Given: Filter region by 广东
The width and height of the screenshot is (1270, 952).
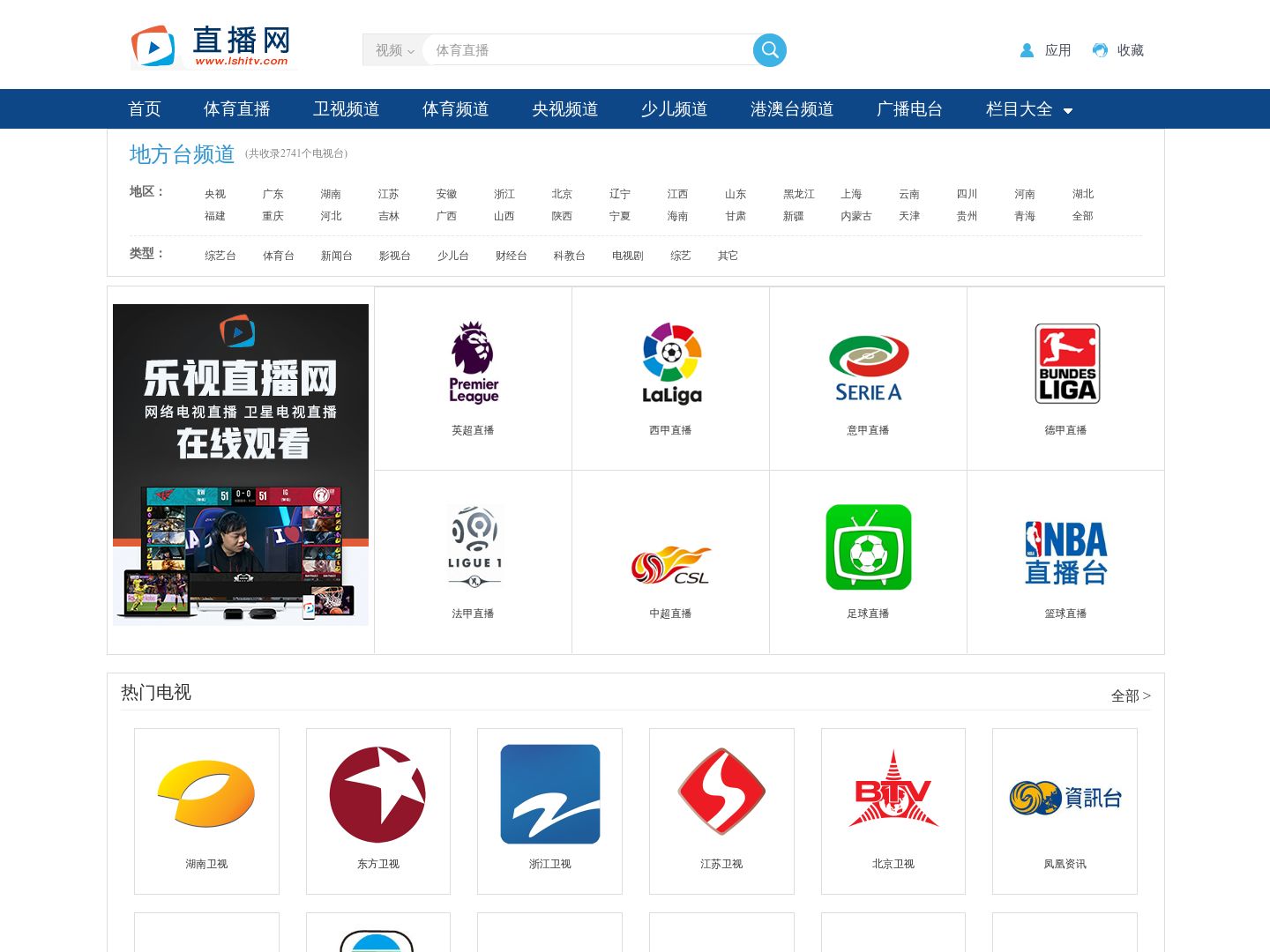Looking at the screenshot, I should (273, 194).
